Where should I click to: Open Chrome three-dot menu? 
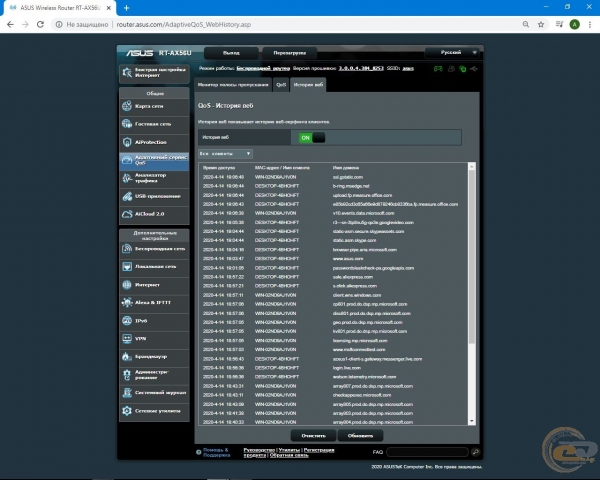click(x=590, y=24)
